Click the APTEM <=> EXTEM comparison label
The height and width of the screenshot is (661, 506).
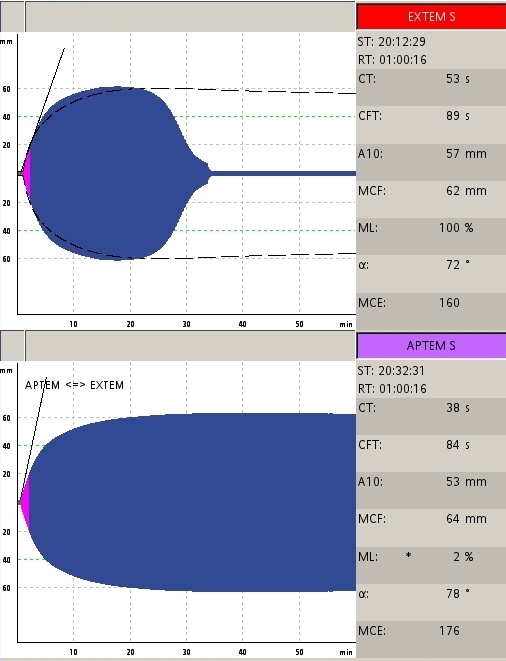[x=74, y=385]
